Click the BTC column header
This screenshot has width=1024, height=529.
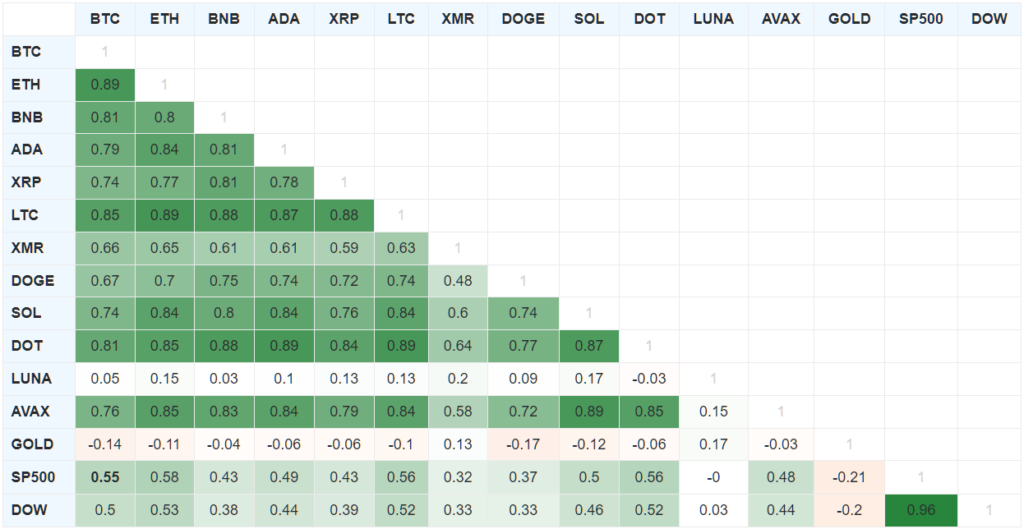(x=105, y=19)
